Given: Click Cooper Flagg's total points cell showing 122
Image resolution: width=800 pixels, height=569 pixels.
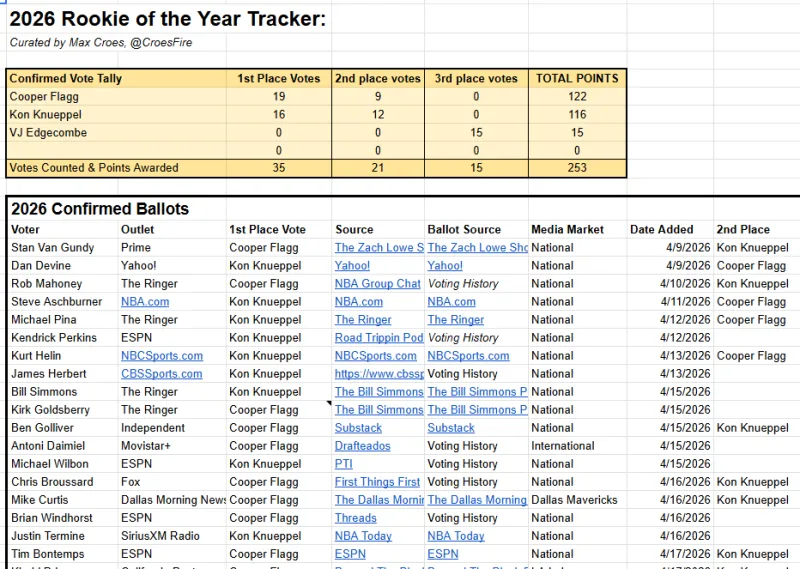Looking at the screenshot, I should pos(577,97).
